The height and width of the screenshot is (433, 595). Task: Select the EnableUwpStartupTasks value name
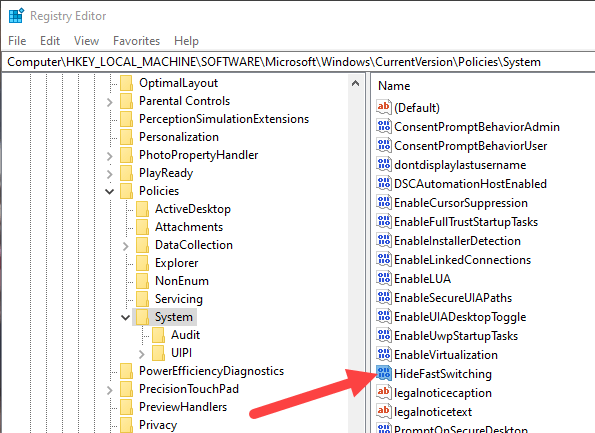coord(456,336)
